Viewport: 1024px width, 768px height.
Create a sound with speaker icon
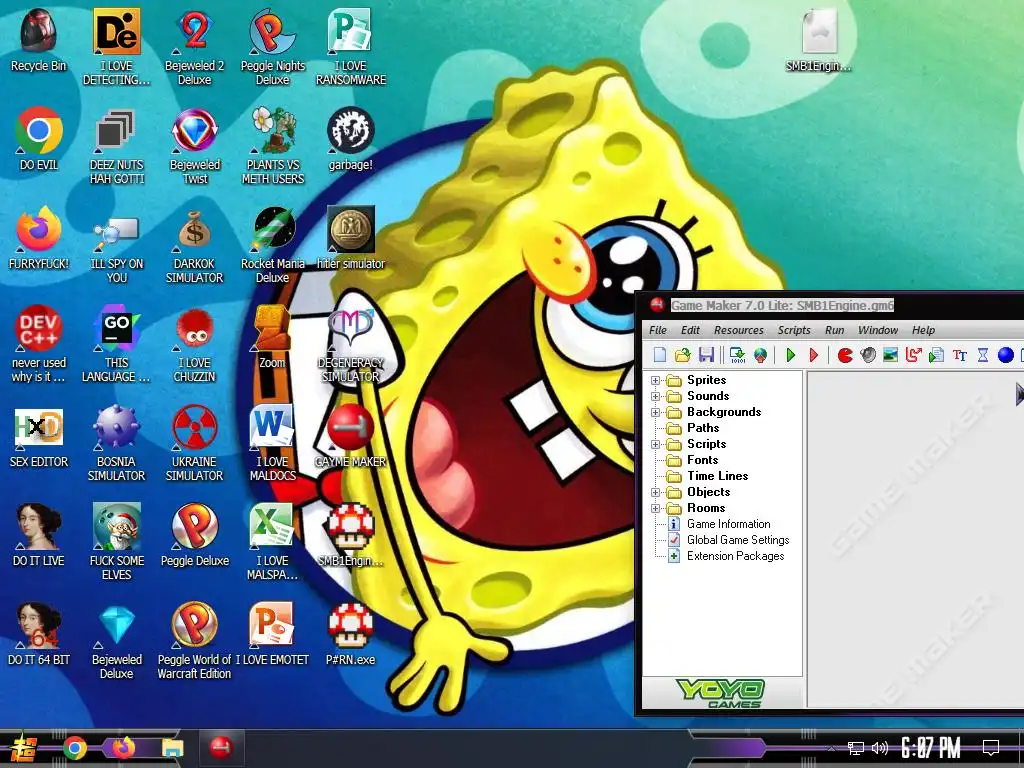[868, 355]
